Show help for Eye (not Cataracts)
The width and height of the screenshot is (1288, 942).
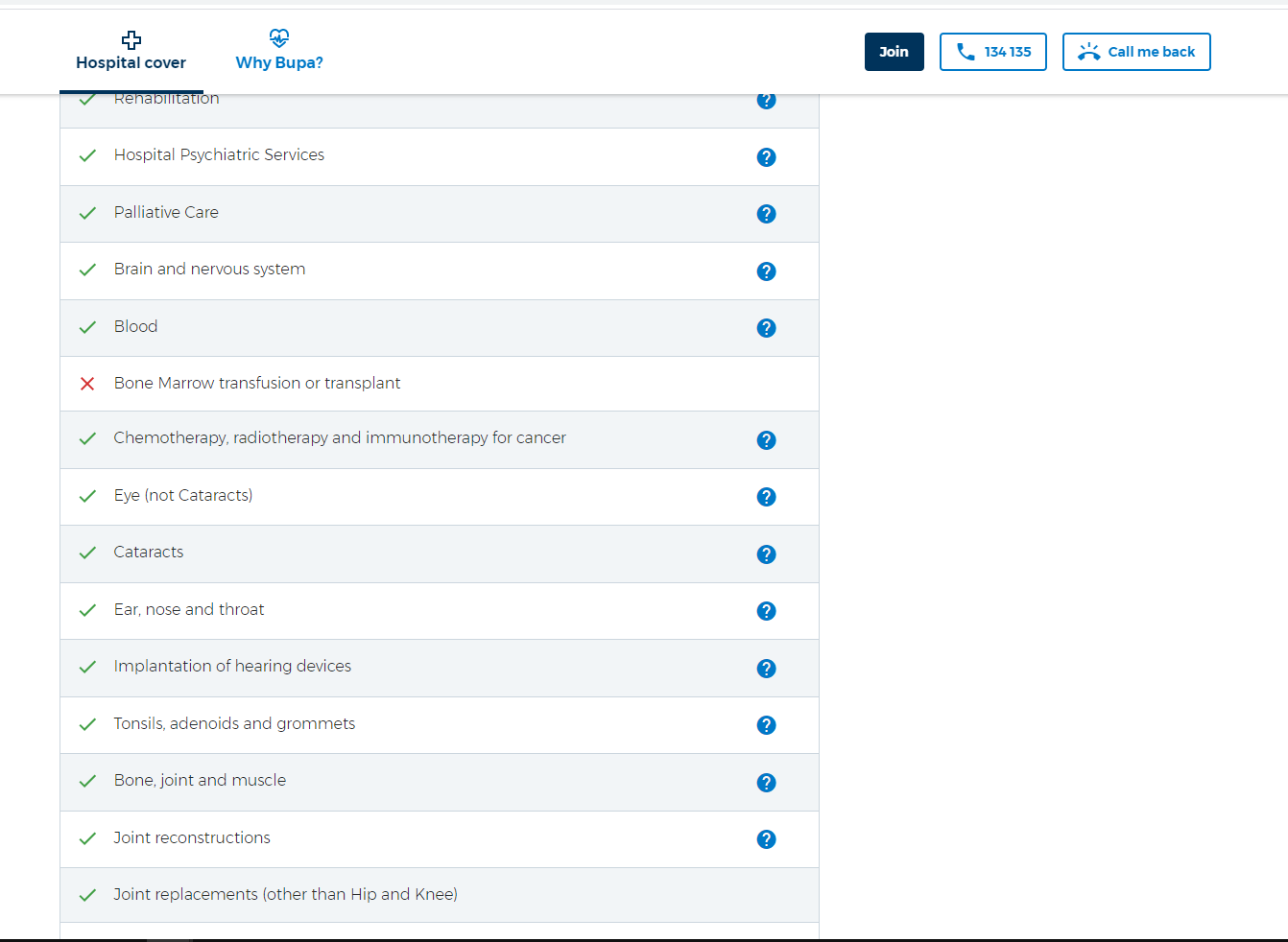766,497
